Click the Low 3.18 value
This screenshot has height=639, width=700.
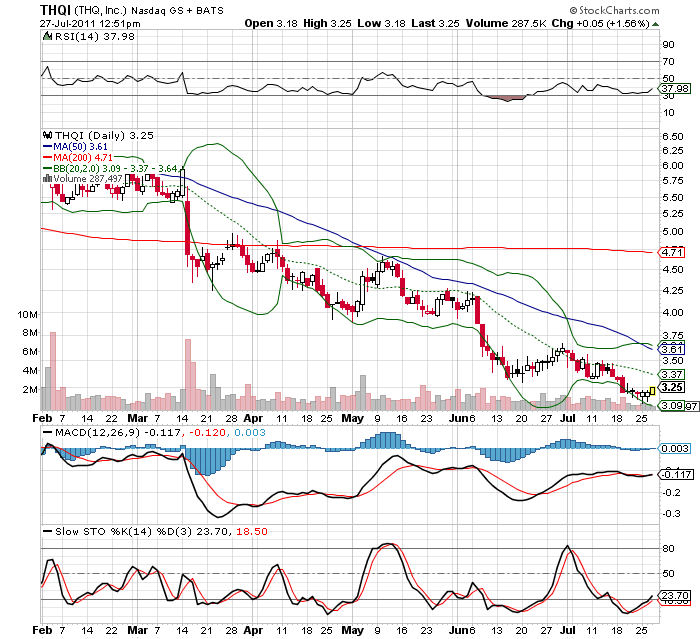(x=381, y=23)
